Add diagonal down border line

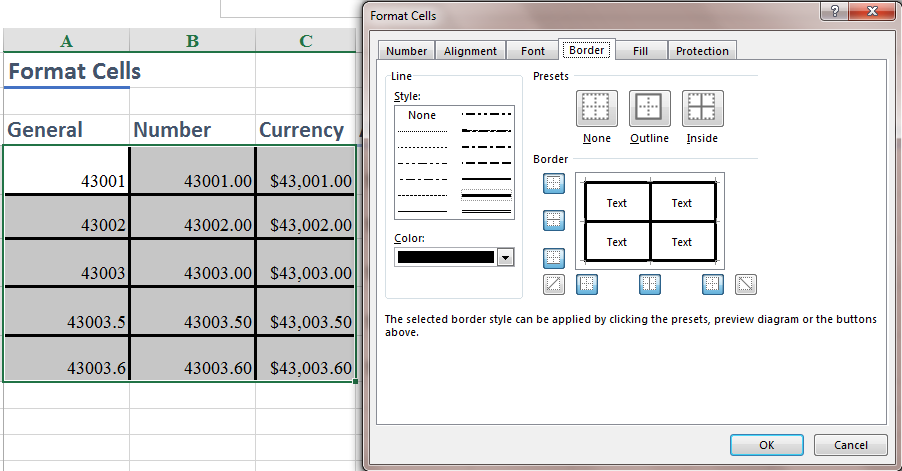[746, 285]
